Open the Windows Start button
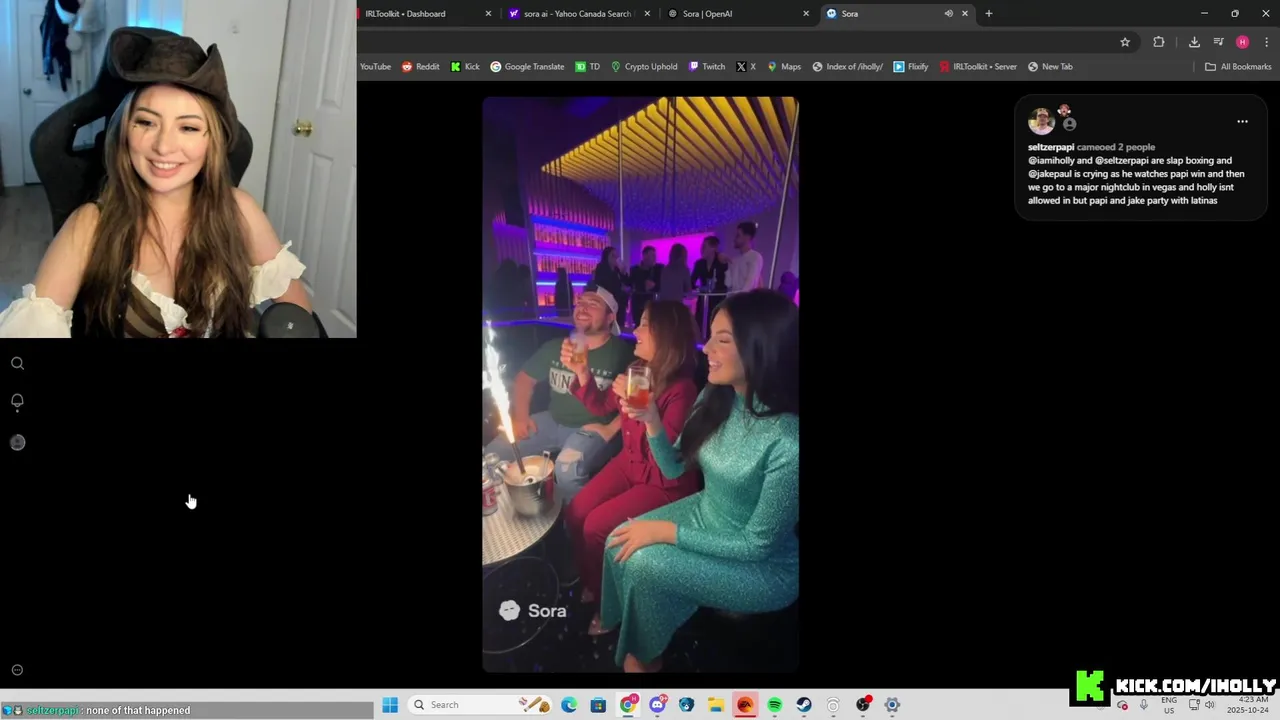Viewport: 1280px width, 720px height. [x=390, y=705]
